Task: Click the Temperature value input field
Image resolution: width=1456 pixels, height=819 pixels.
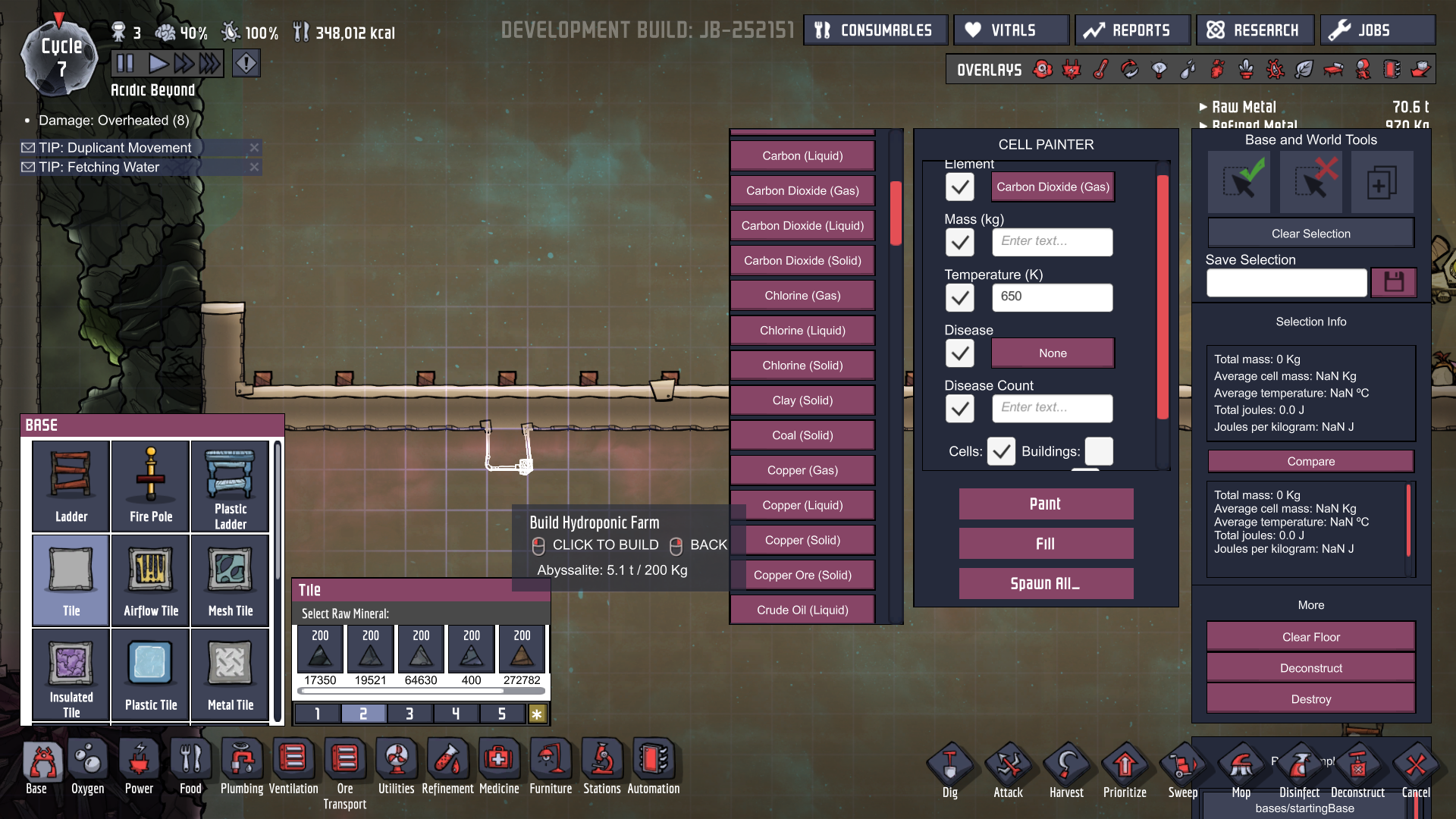Action: (x=1051, y=297)
